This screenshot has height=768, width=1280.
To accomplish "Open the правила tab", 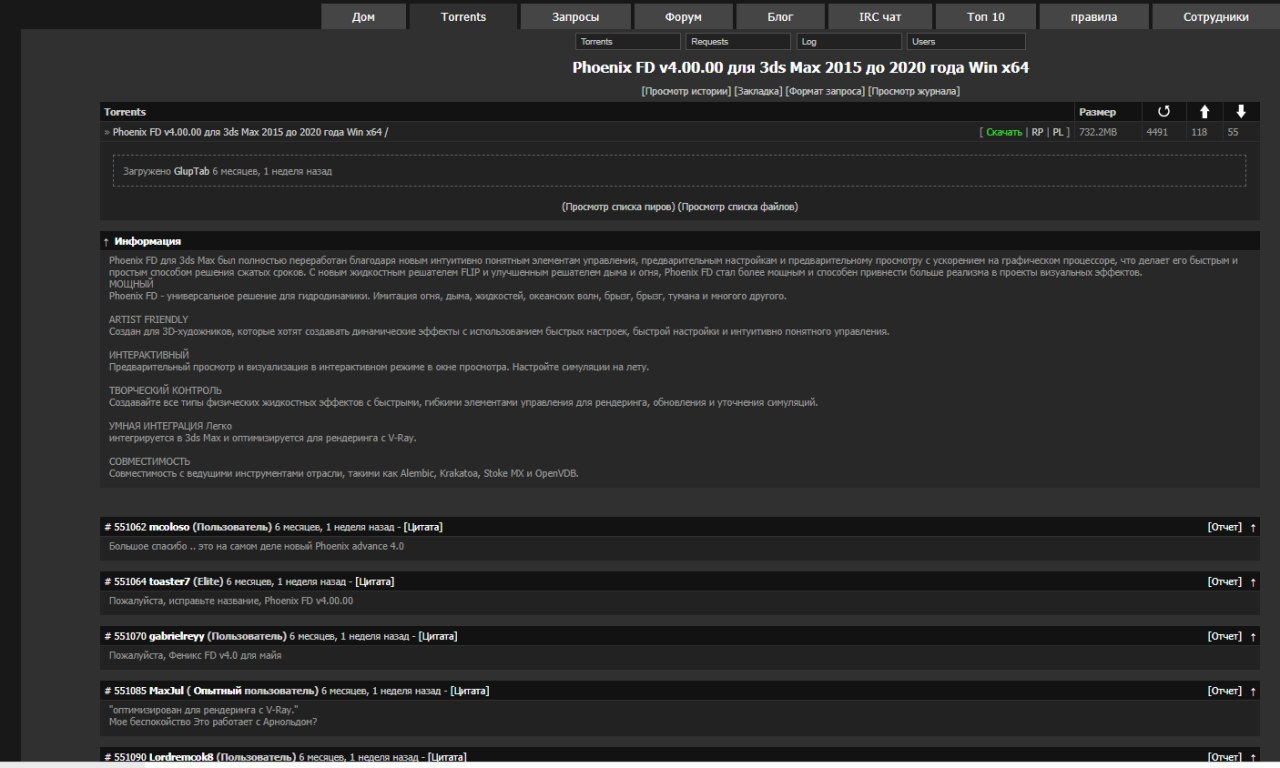I will (1094, 17).
